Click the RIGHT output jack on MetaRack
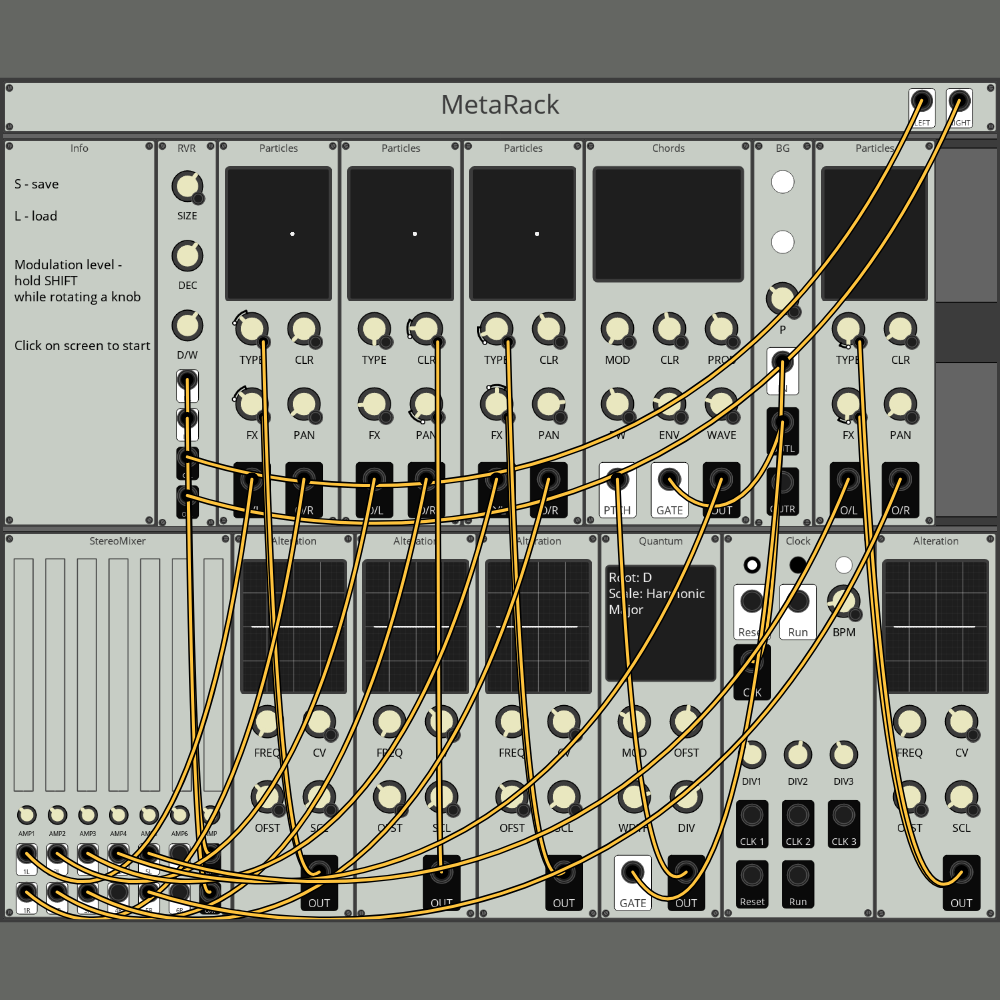 tap(959, 101)
